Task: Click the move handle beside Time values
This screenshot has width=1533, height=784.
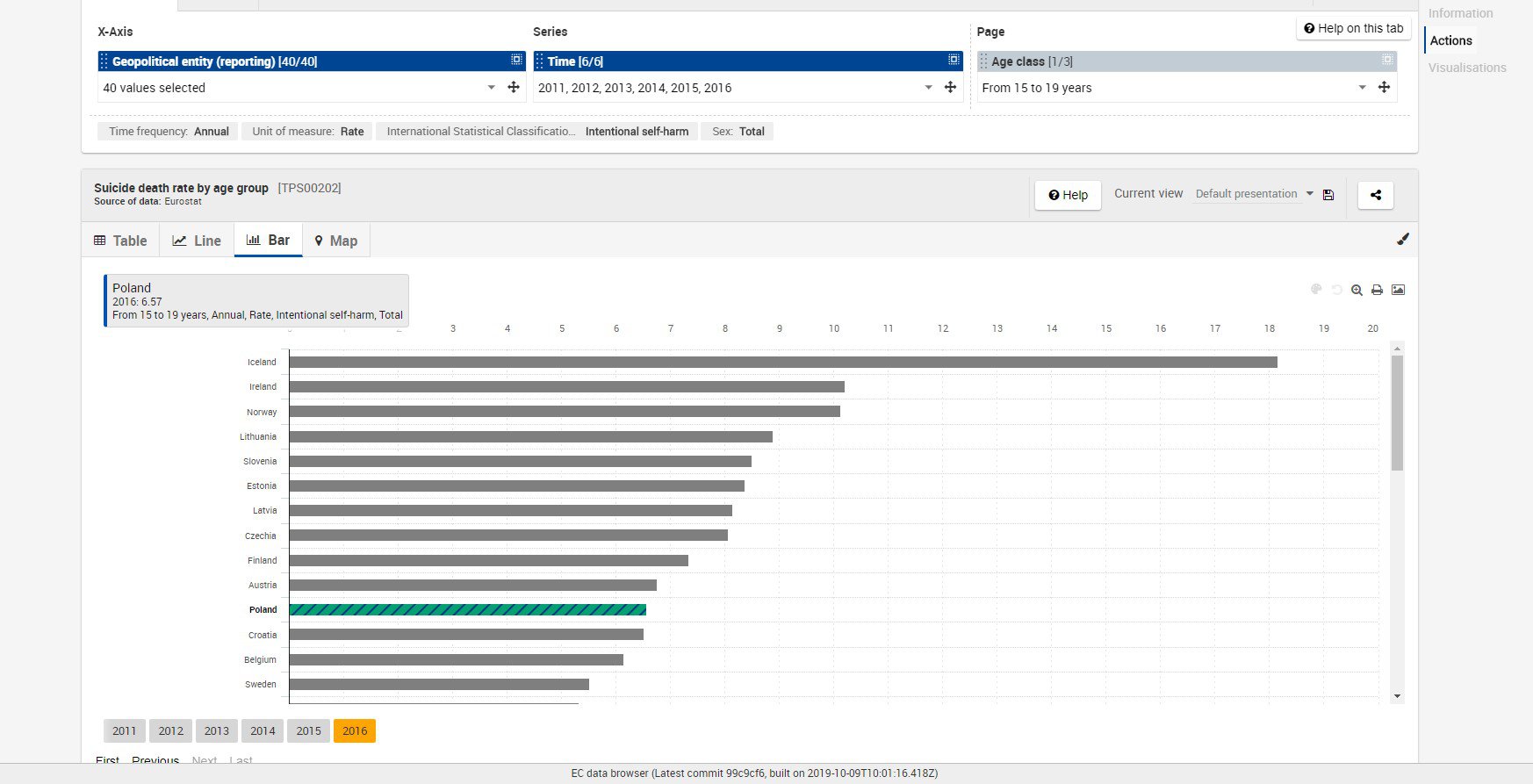Action: 950,87
